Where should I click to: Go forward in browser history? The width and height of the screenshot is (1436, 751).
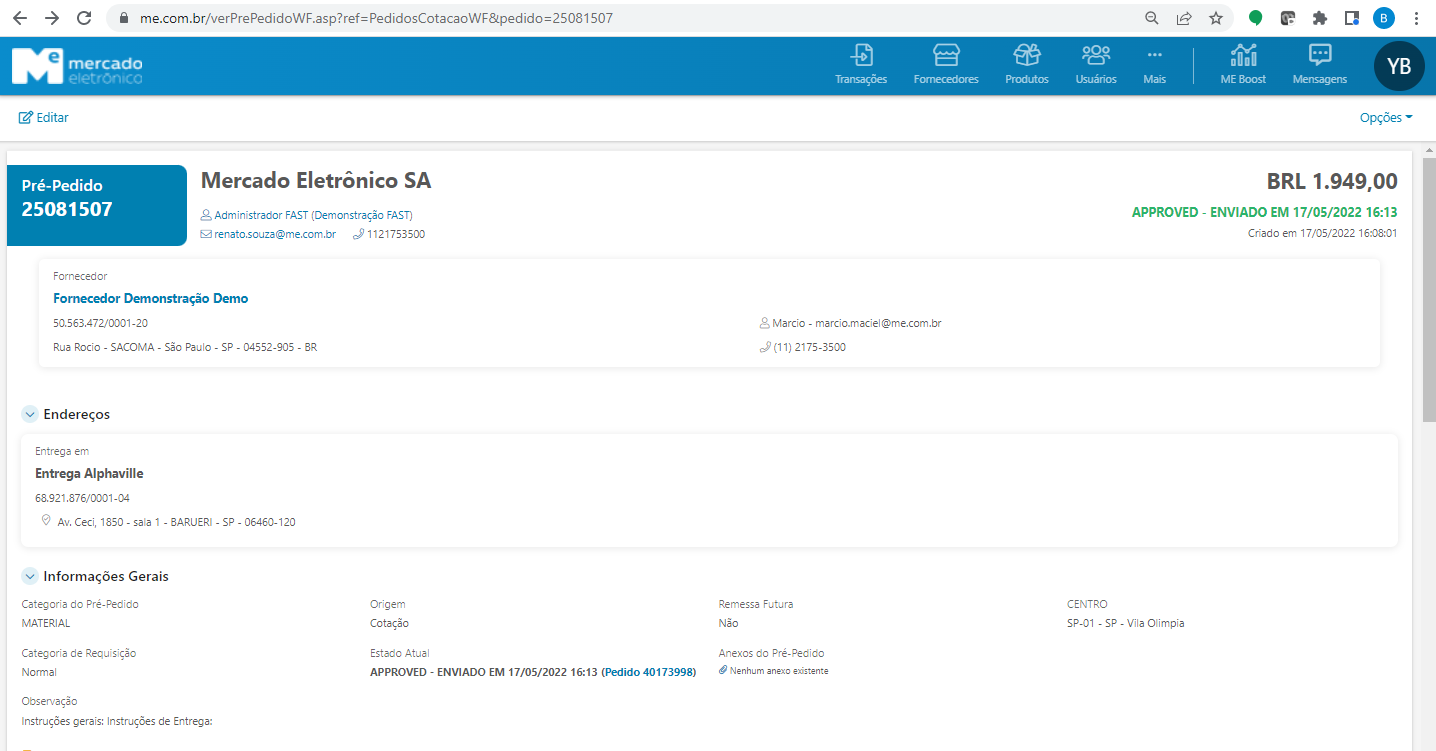(52, 18)
